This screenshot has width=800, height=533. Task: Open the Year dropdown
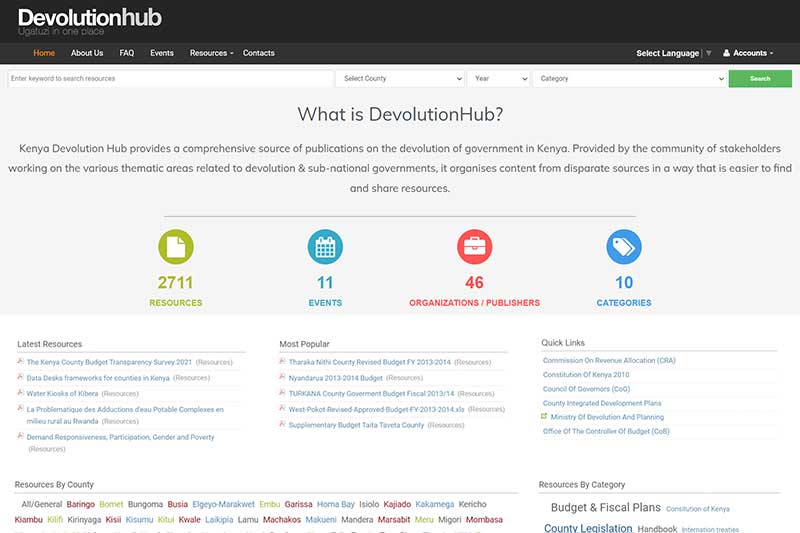coord(498,79)
